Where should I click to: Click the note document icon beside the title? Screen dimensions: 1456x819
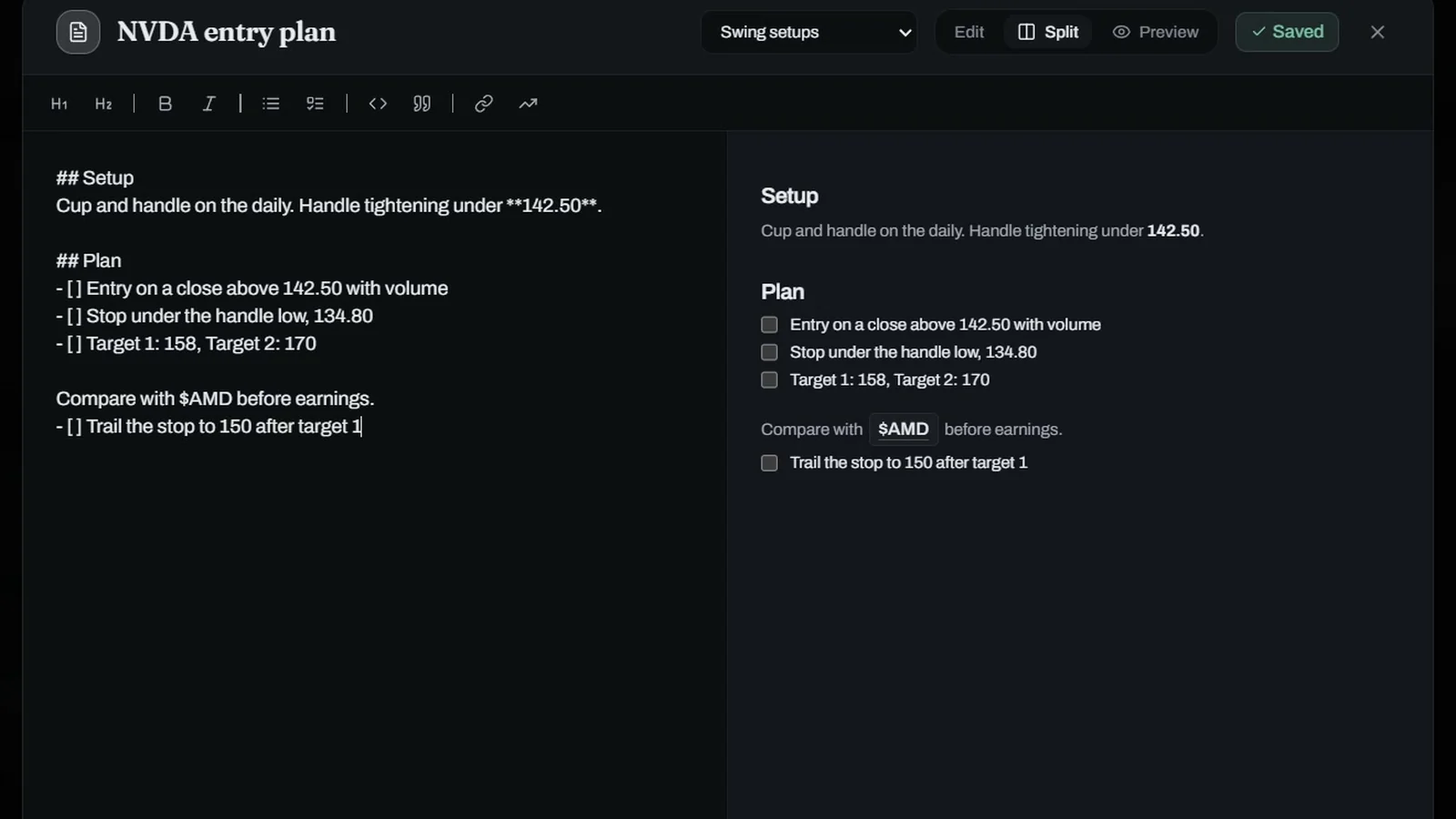click(78, 32)
